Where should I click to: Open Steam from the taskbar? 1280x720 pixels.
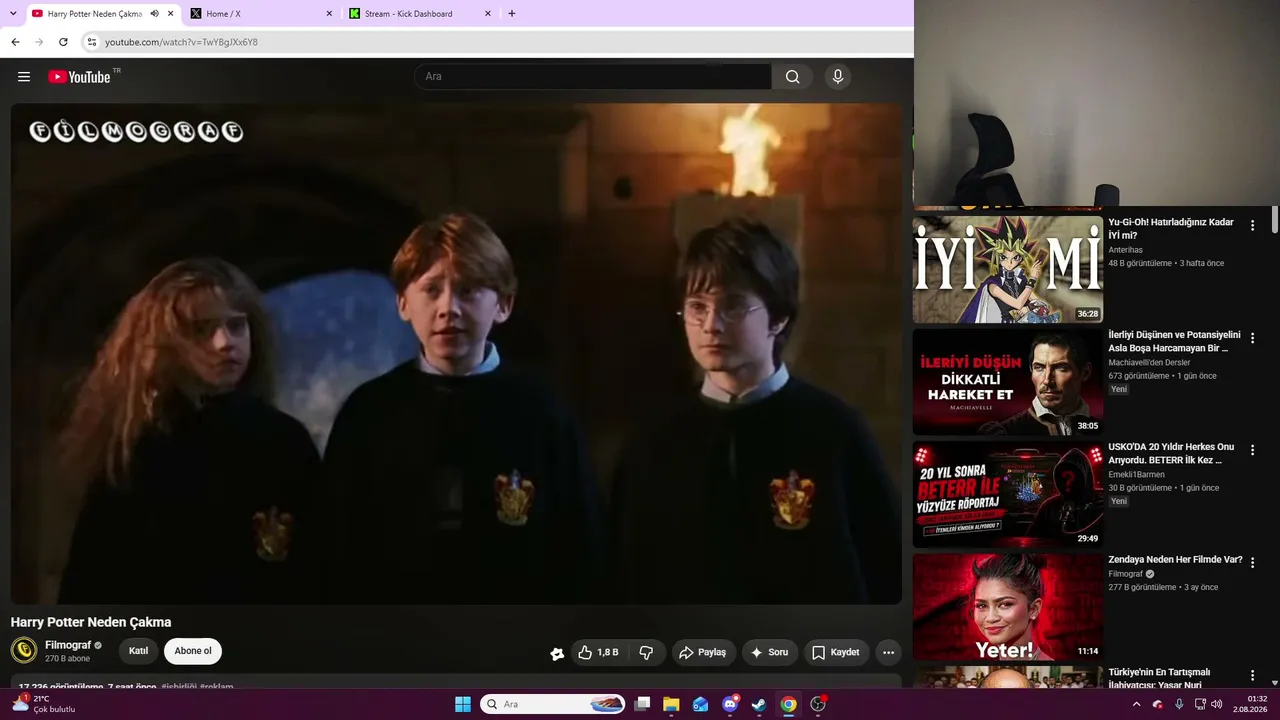click(x=759, y=704)
